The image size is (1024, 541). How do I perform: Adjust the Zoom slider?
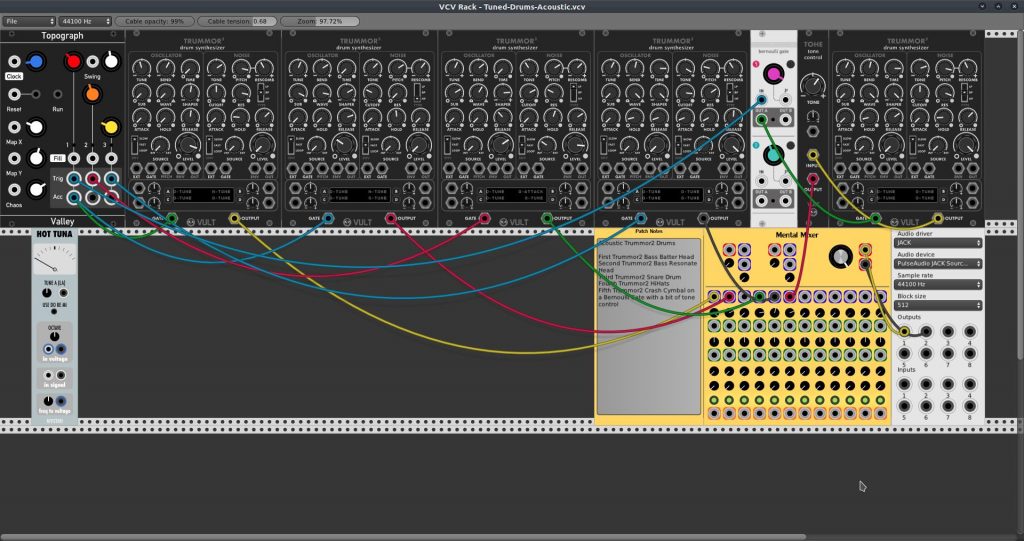tap(319, 21)
